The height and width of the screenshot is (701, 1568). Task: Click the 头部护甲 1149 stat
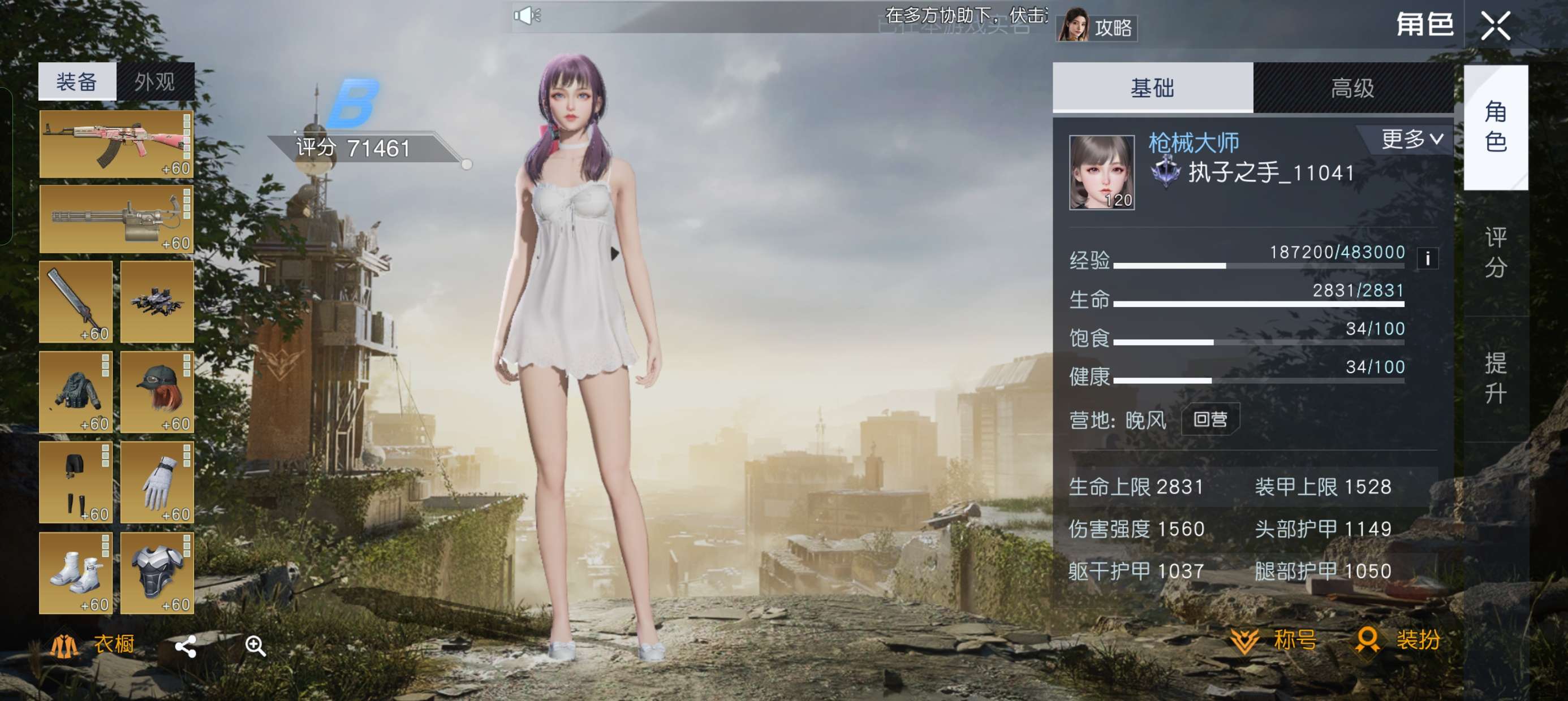click(1323, 529)
